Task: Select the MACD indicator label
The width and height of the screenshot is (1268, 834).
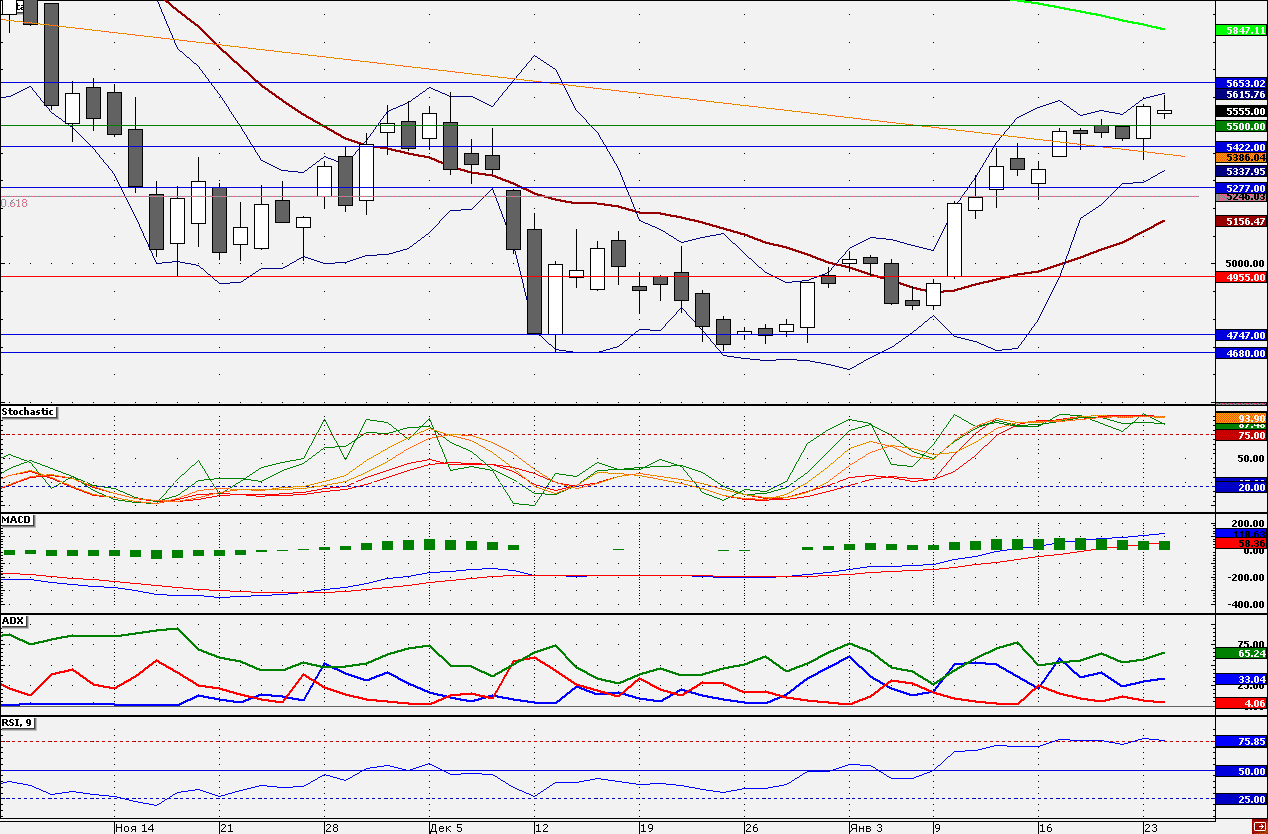Action: [x=16, y=520]
